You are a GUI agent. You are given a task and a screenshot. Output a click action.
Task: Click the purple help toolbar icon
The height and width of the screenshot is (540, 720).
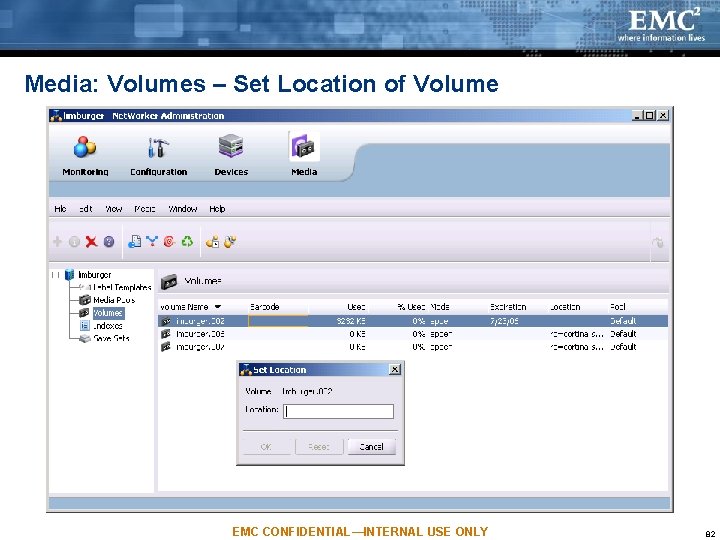click(x=109, y=242)
